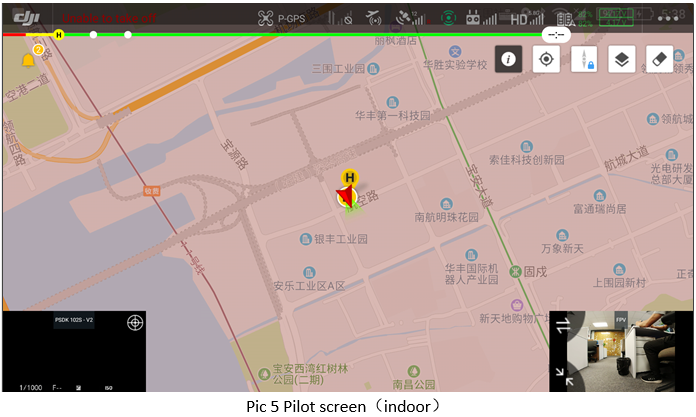
Task: Recenter map on aircraft location
Action: coord(546,59)
